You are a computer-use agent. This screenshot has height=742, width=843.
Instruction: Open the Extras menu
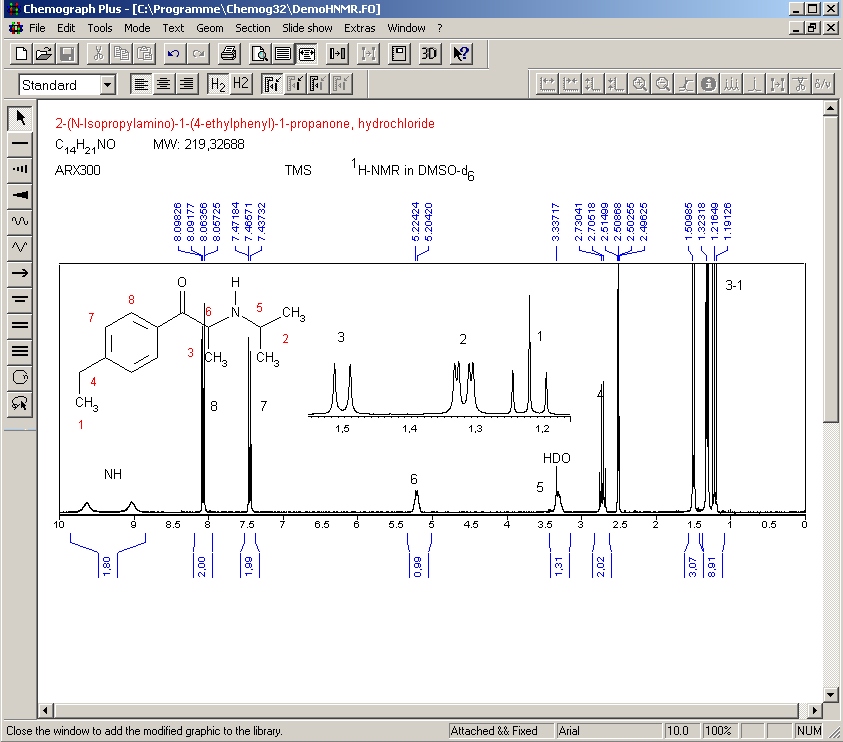click(360, 28)
